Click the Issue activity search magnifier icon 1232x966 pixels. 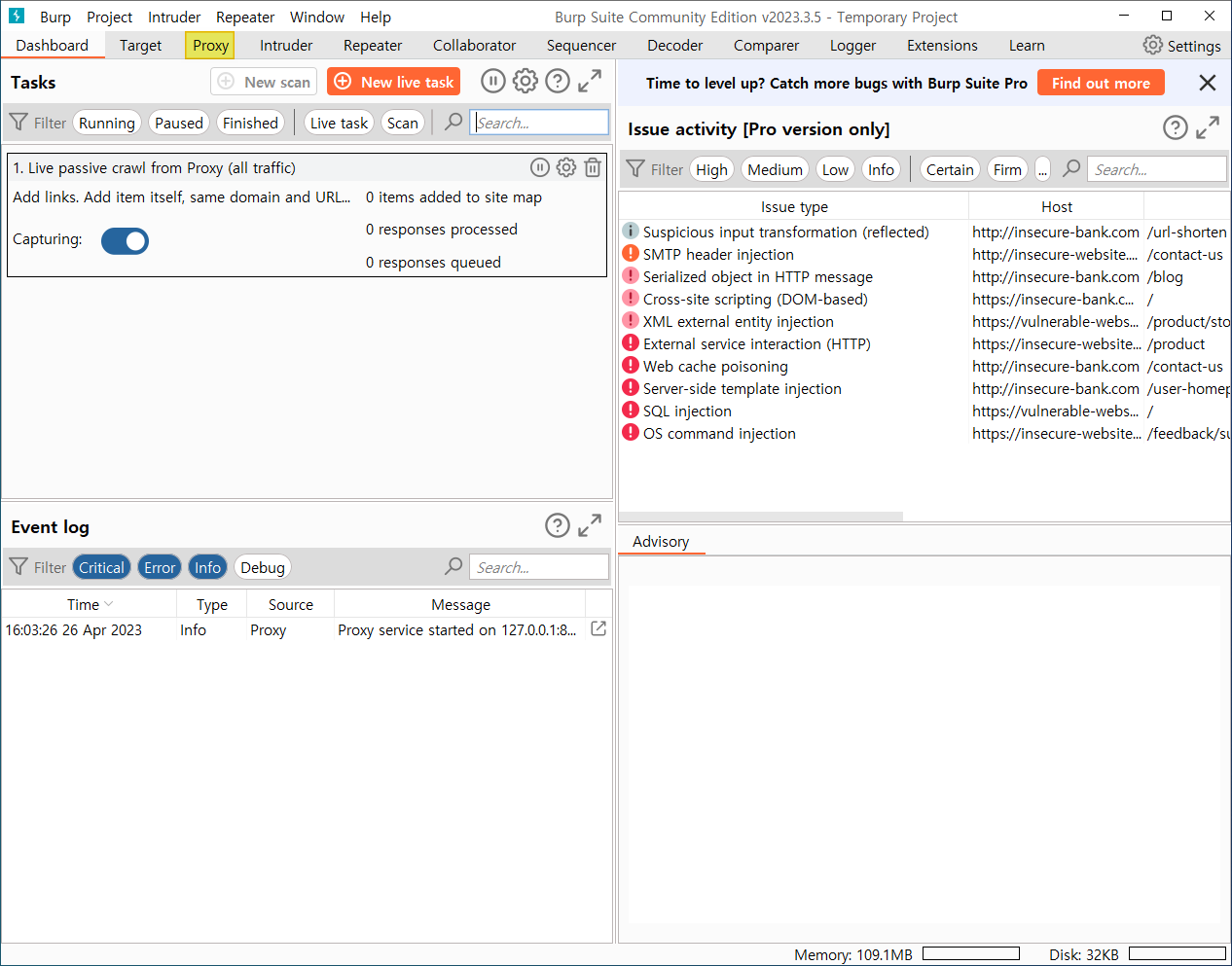click(x=1071, y=168)
